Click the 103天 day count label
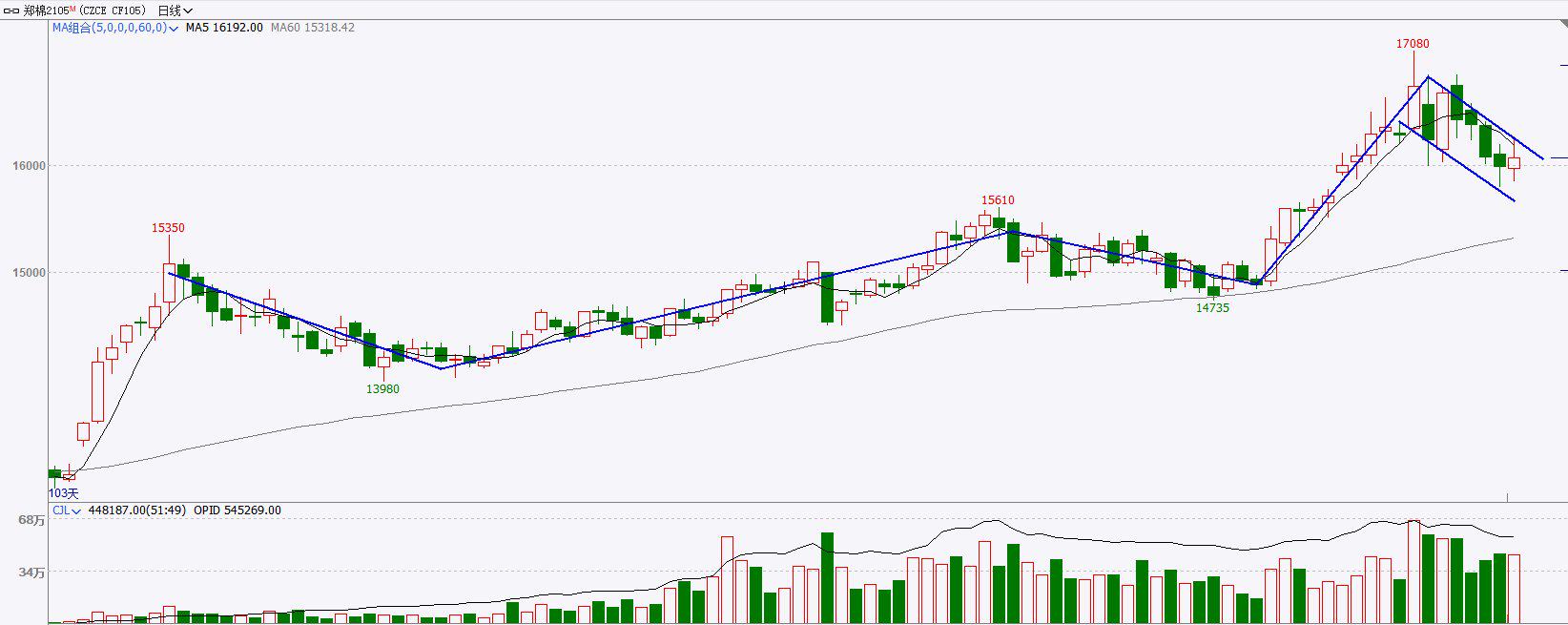This screenshot has width=1568, height=625. (63, 493)
